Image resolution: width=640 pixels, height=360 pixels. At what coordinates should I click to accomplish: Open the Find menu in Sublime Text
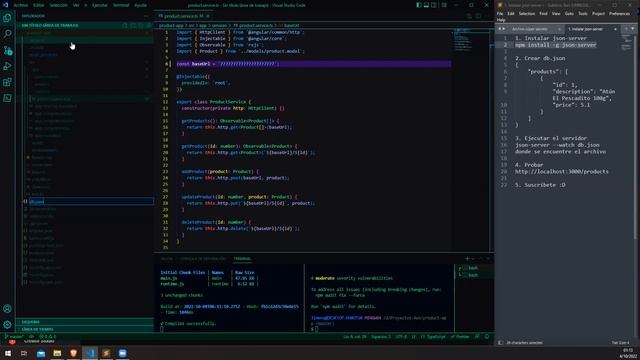(543, 13)
